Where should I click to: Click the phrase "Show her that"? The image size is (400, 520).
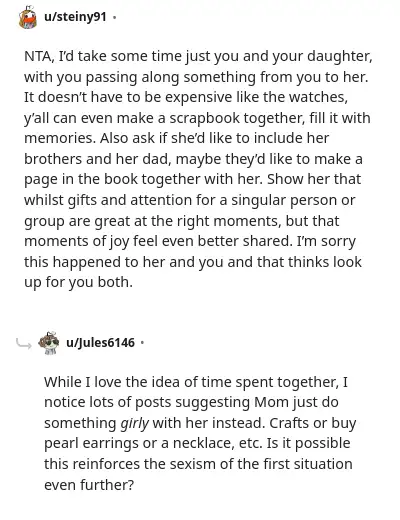click(x=314, y=179)
